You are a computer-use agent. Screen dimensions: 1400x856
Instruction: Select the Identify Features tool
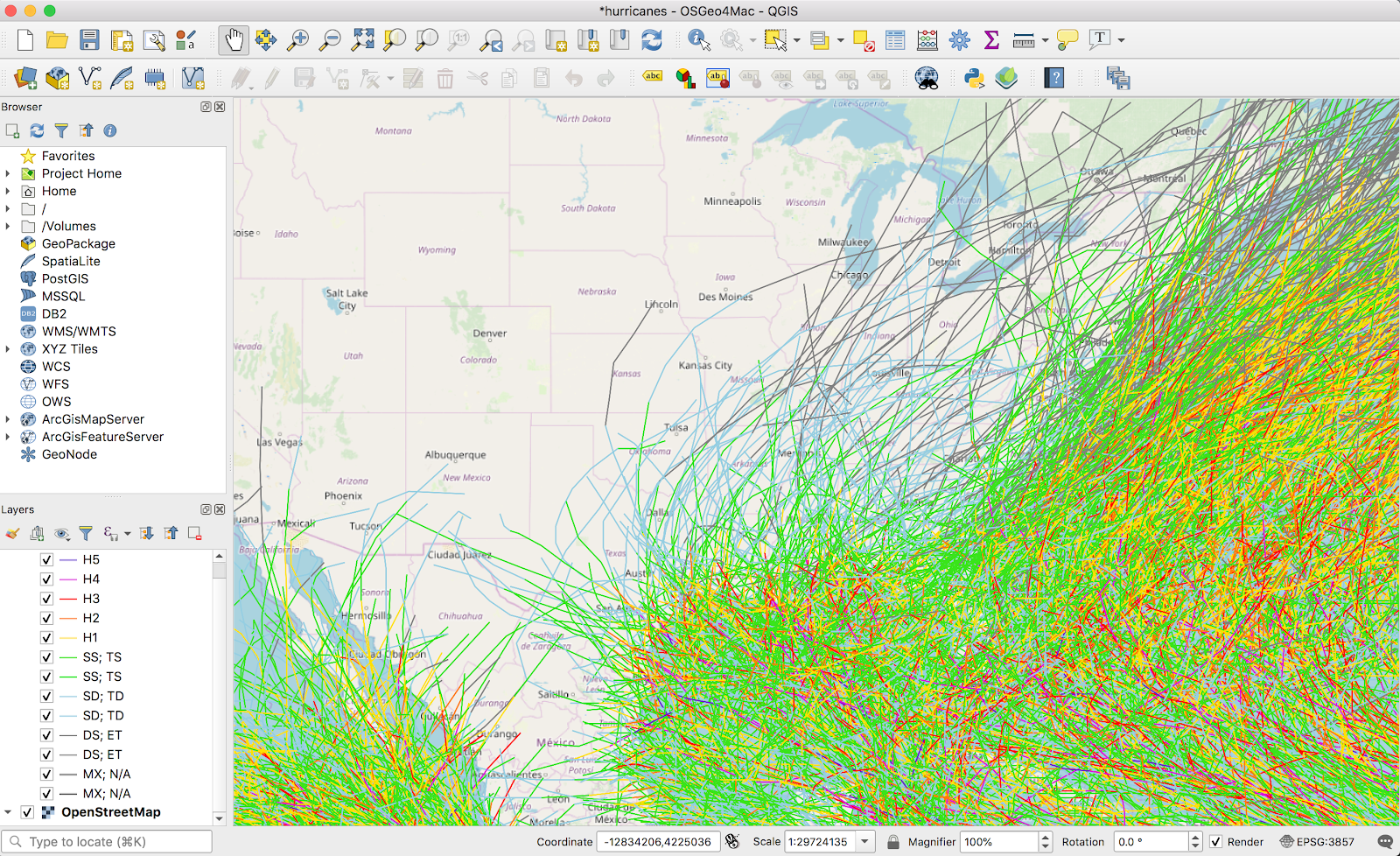pyautogui.click(x=698, y=40)
